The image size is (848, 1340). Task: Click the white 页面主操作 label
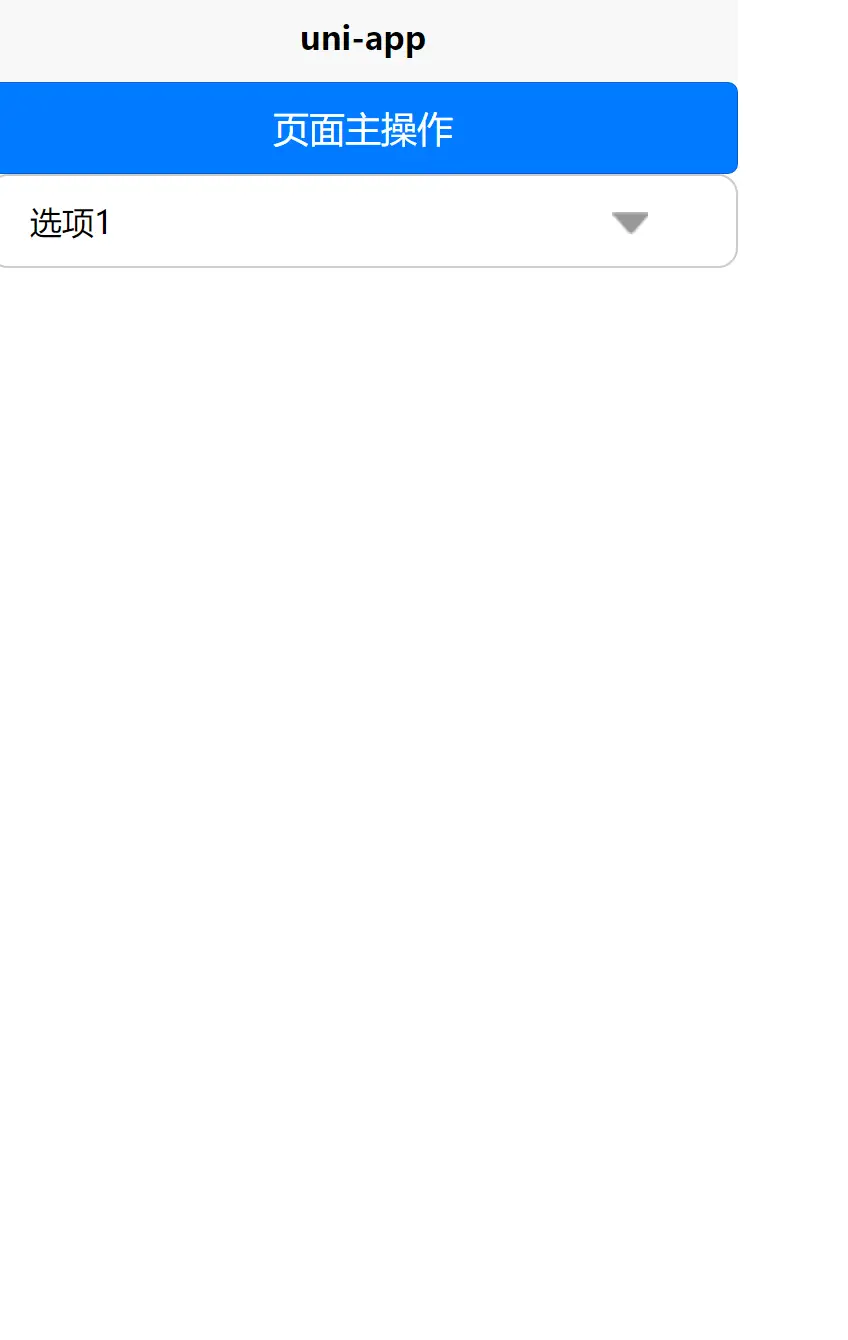point(363,130)
